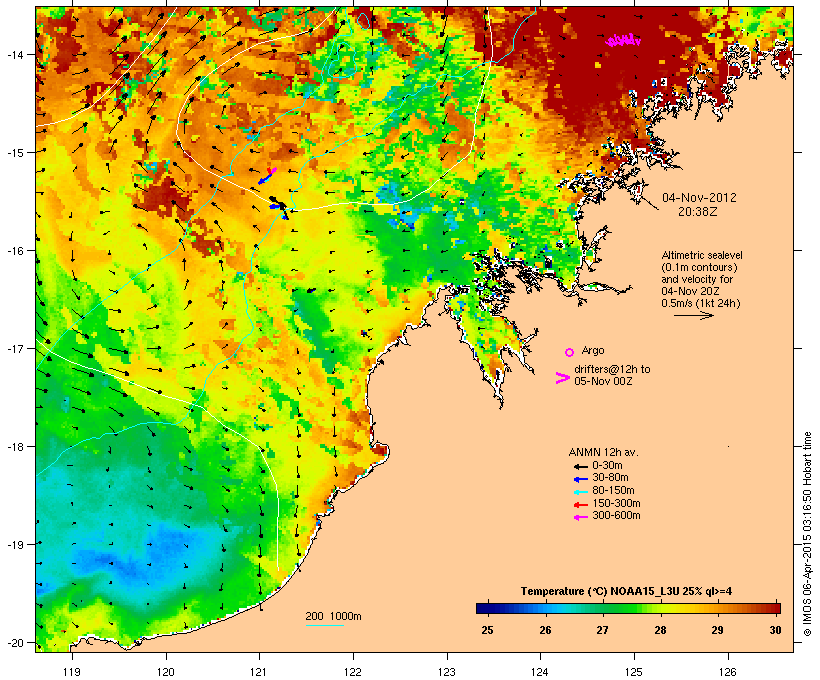Click the 300-600m depth label

(x=616, y=516)
